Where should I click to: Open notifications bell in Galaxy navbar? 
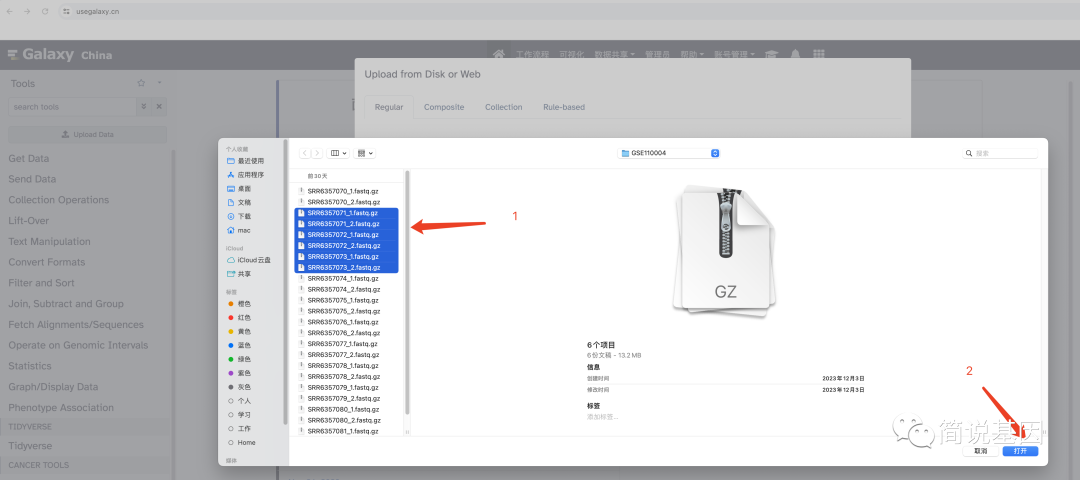coord(795,54)
